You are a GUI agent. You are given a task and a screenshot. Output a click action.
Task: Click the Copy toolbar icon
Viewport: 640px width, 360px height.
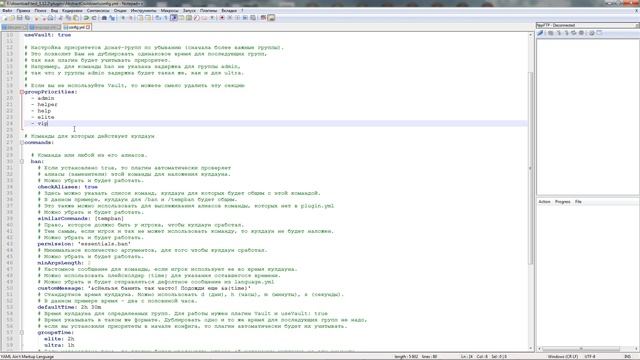(x=68, y=18)
